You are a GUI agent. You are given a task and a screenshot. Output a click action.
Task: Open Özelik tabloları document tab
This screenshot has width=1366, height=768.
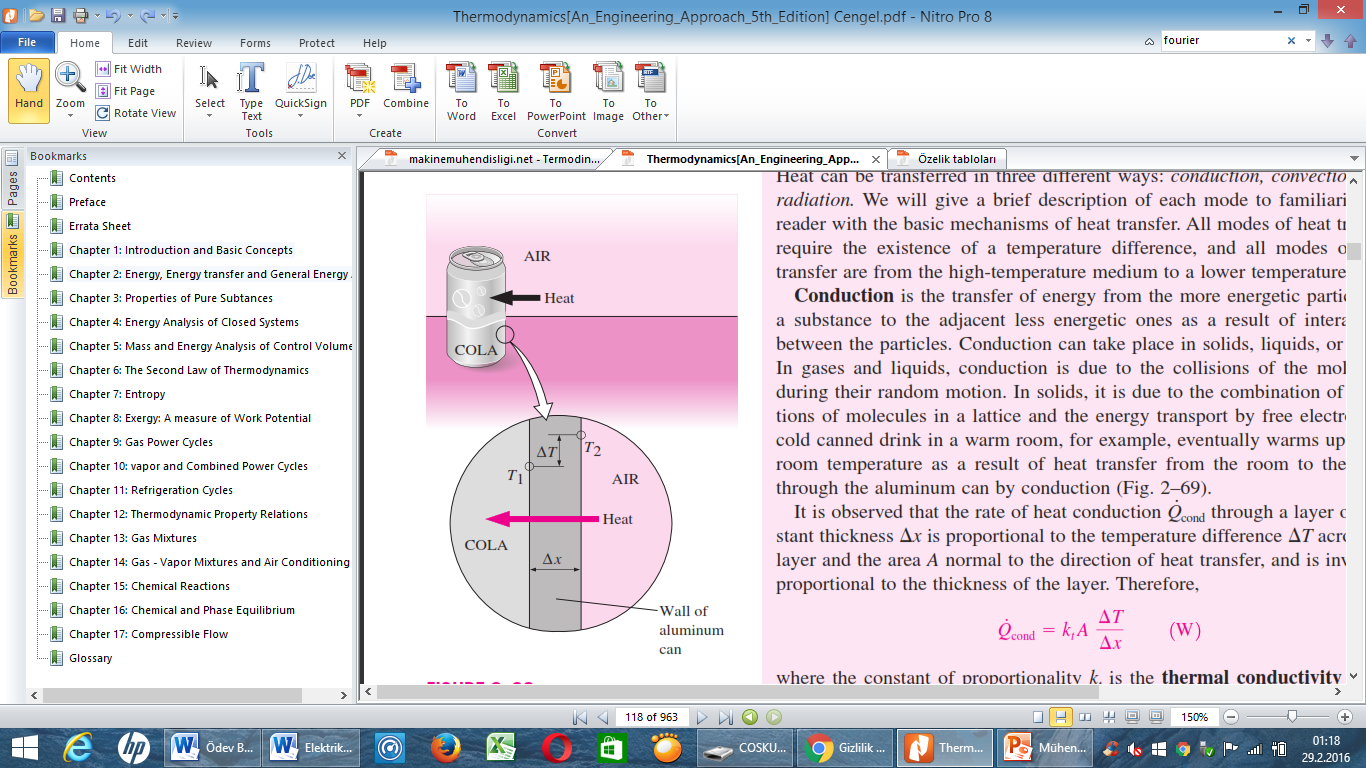click(948, 158)
